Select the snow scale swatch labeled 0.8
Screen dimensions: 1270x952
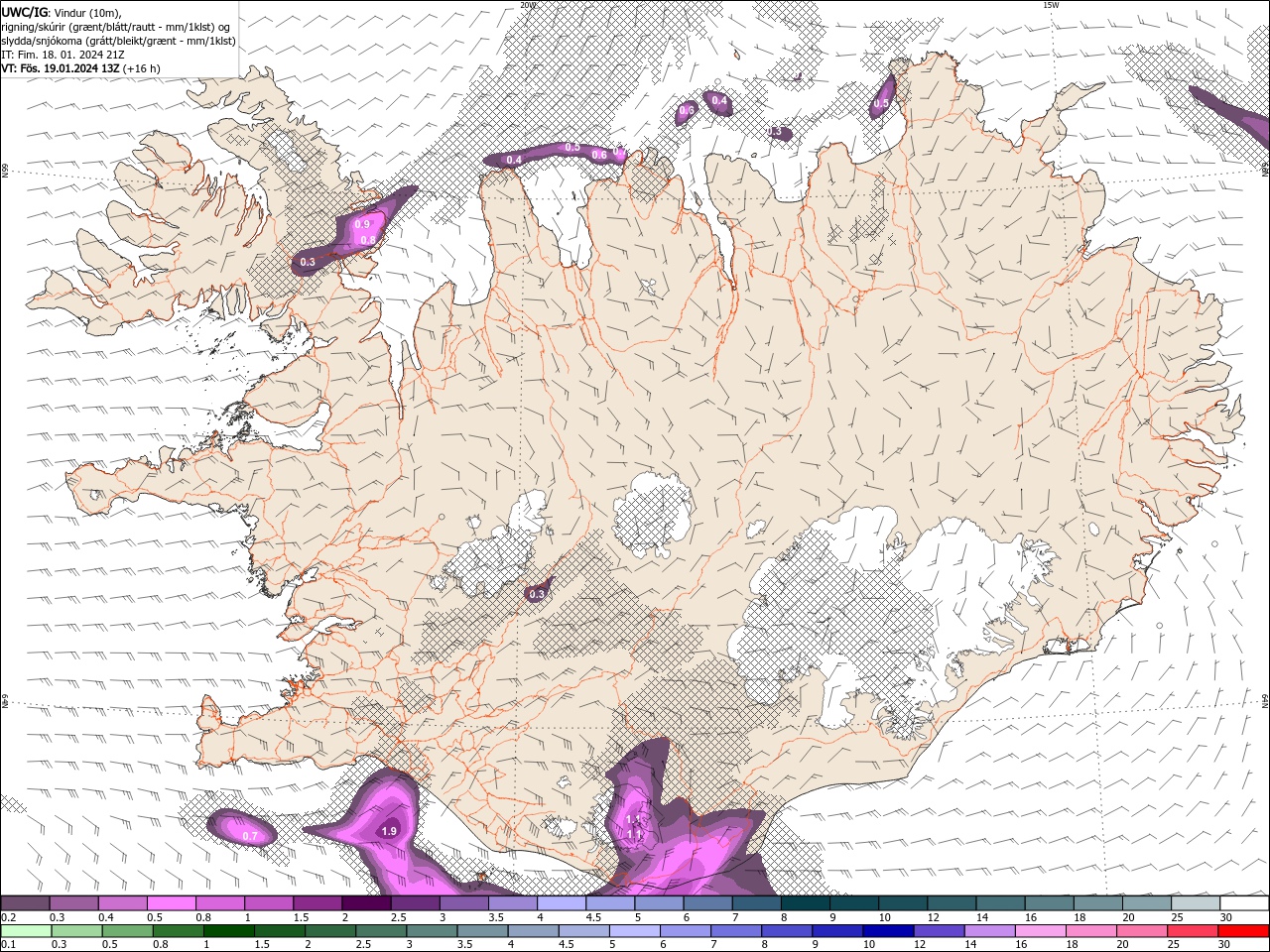220,903
